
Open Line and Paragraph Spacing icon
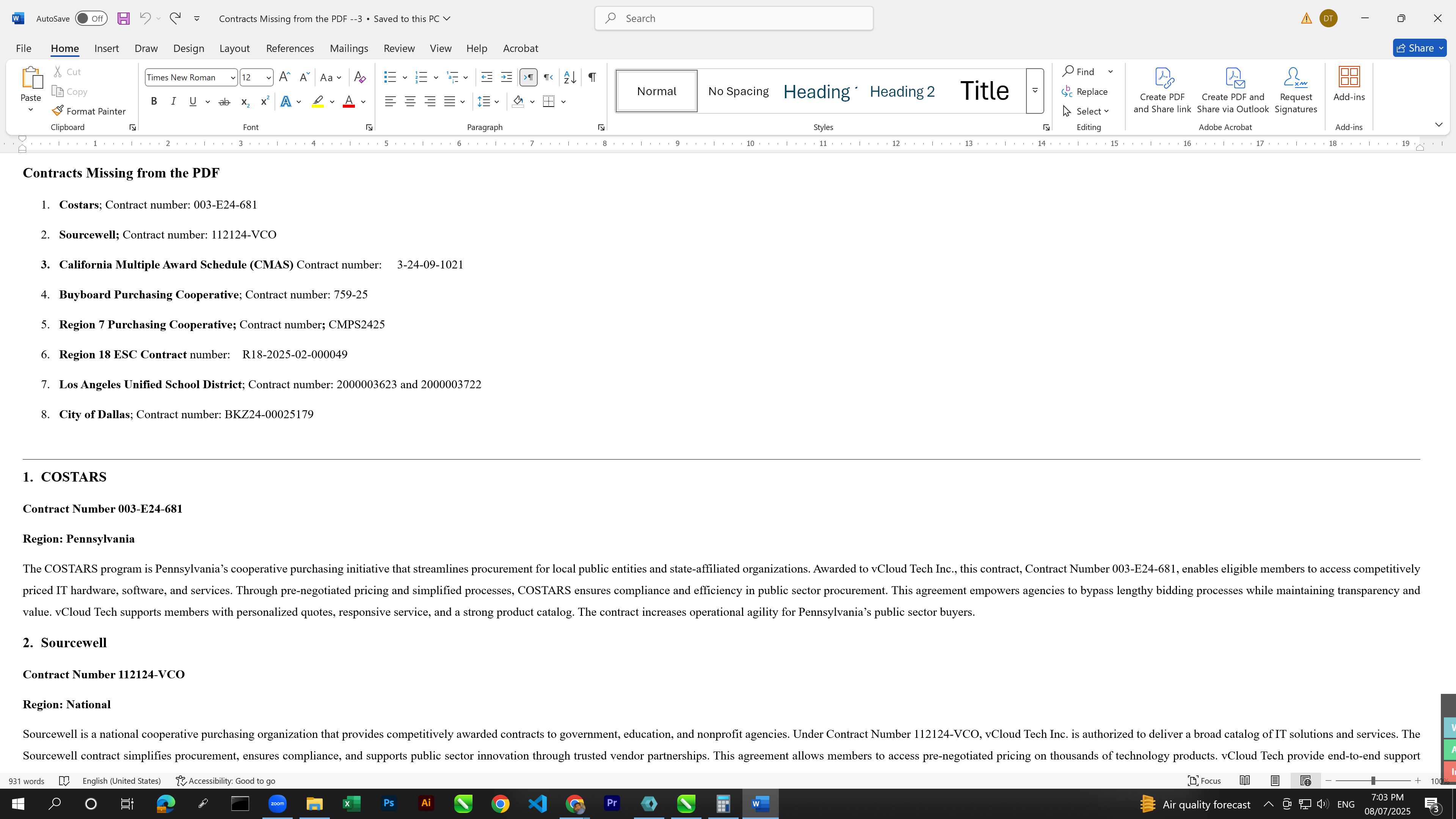484,102
